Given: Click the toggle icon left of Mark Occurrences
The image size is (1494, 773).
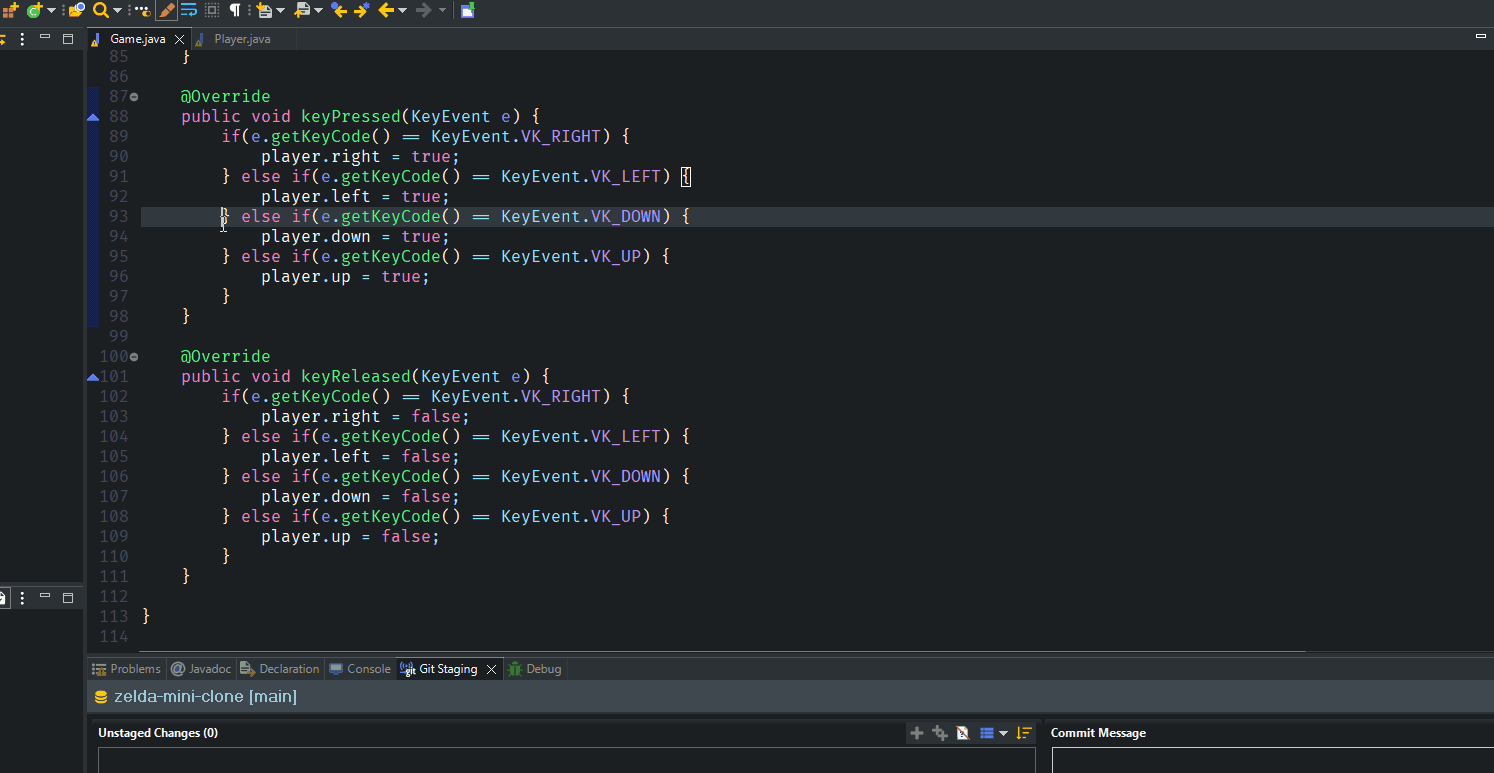Looking at the screenshot, I should coord(143,10).
